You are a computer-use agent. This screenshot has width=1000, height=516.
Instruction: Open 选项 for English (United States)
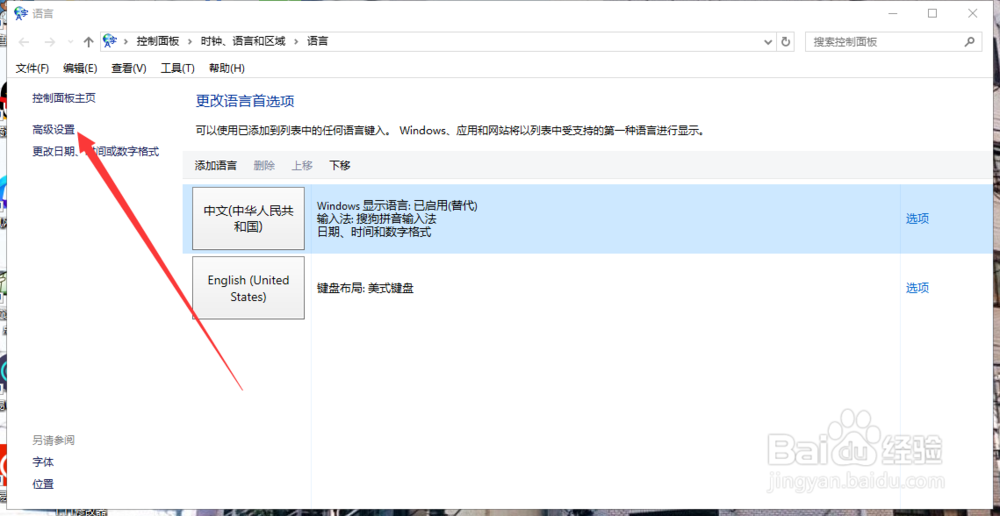(917, 288)
